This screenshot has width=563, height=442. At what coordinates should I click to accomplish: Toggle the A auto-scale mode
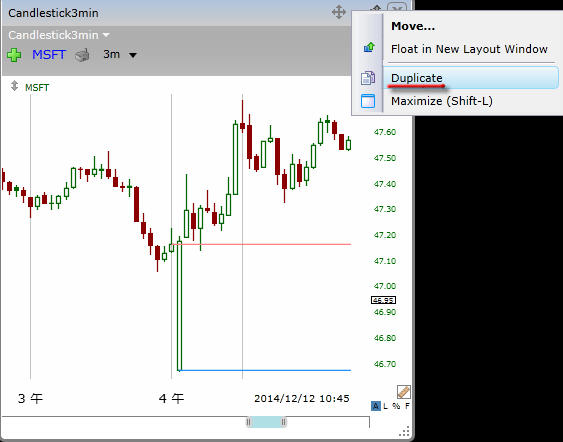point(376,406)
